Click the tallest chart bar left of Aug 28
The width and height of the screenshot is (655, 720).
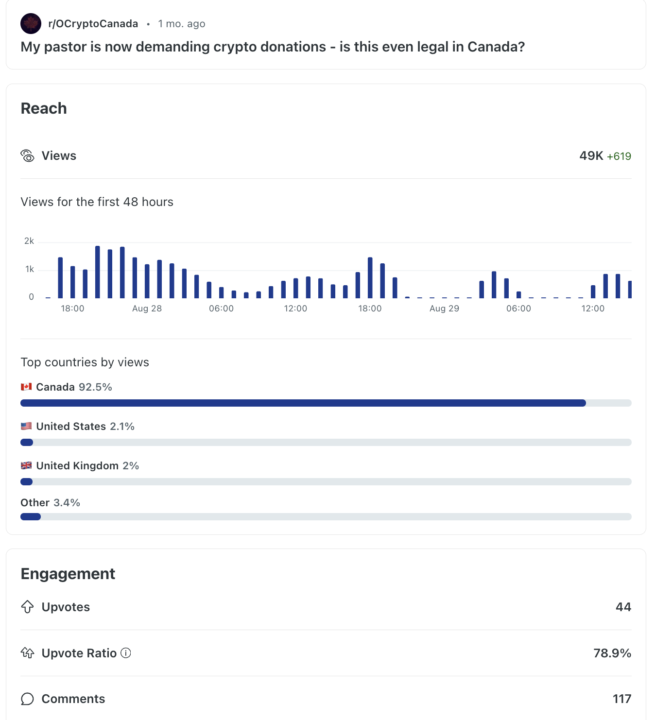(98, 272)
